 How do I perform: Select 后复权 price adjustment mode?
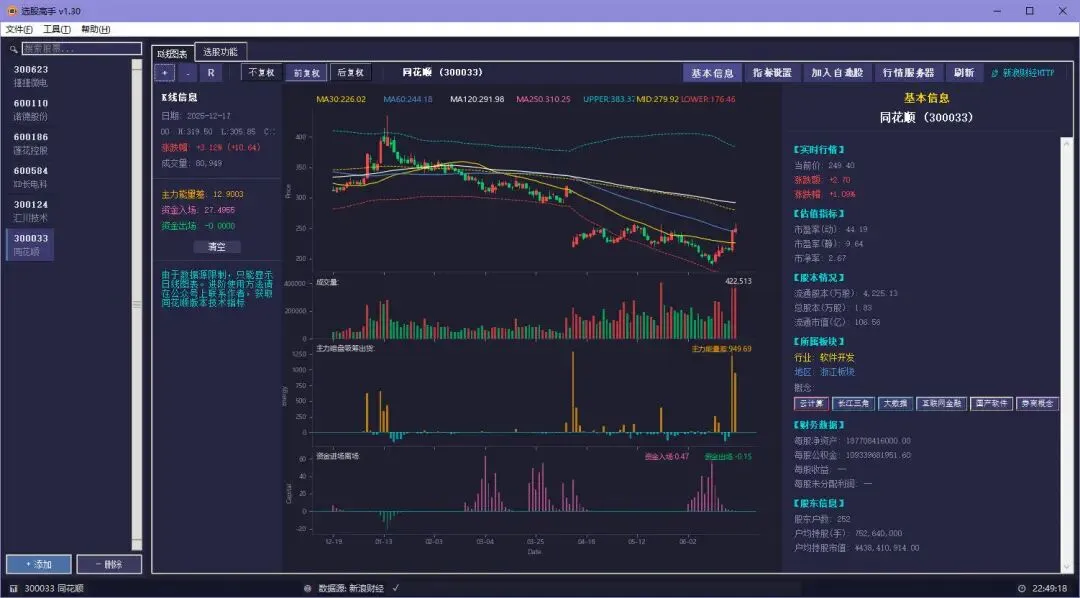coord(350,72)
